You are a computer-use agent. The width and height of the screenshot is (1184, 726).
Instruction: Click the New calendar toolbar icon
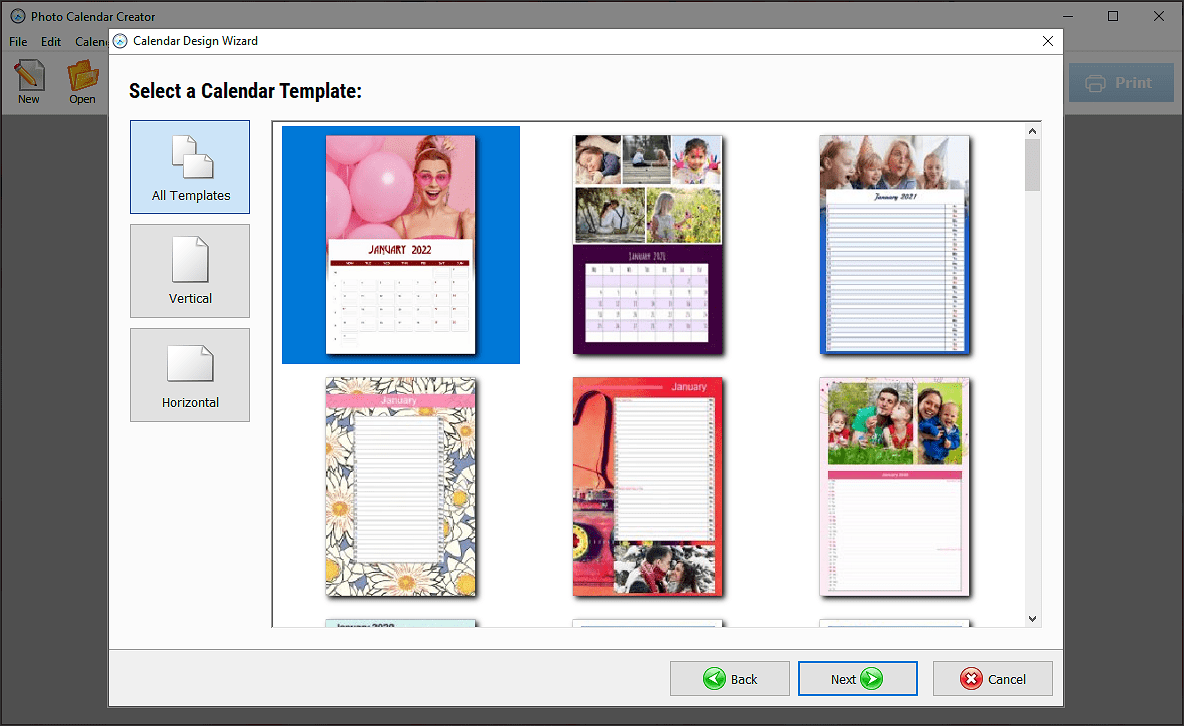click(29, 82)
